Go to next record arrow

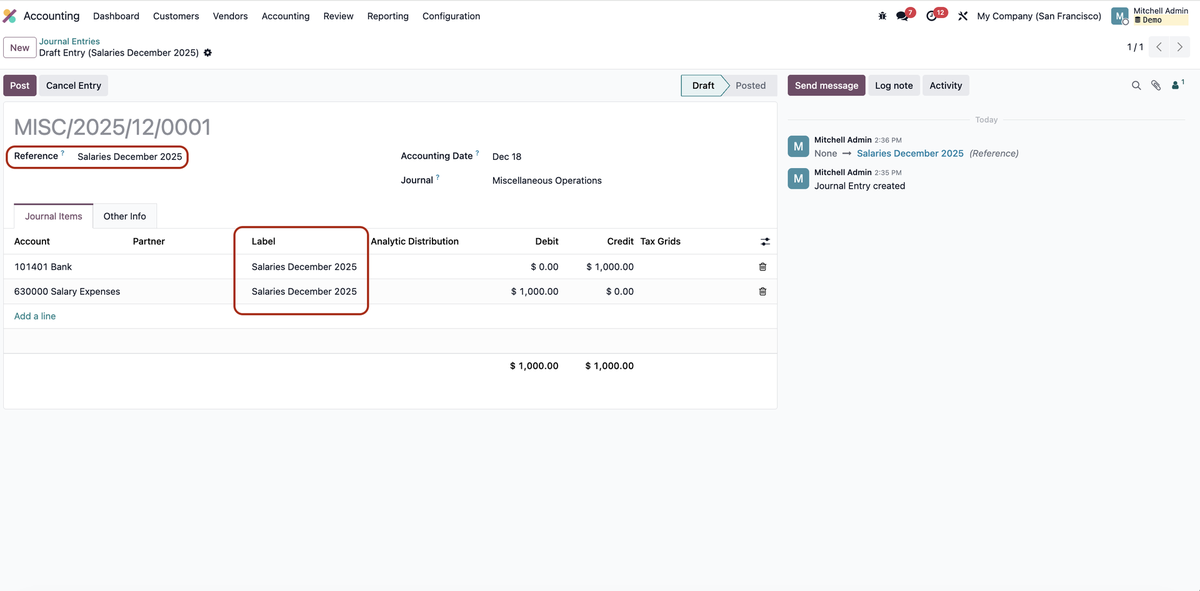point(1181,47)
